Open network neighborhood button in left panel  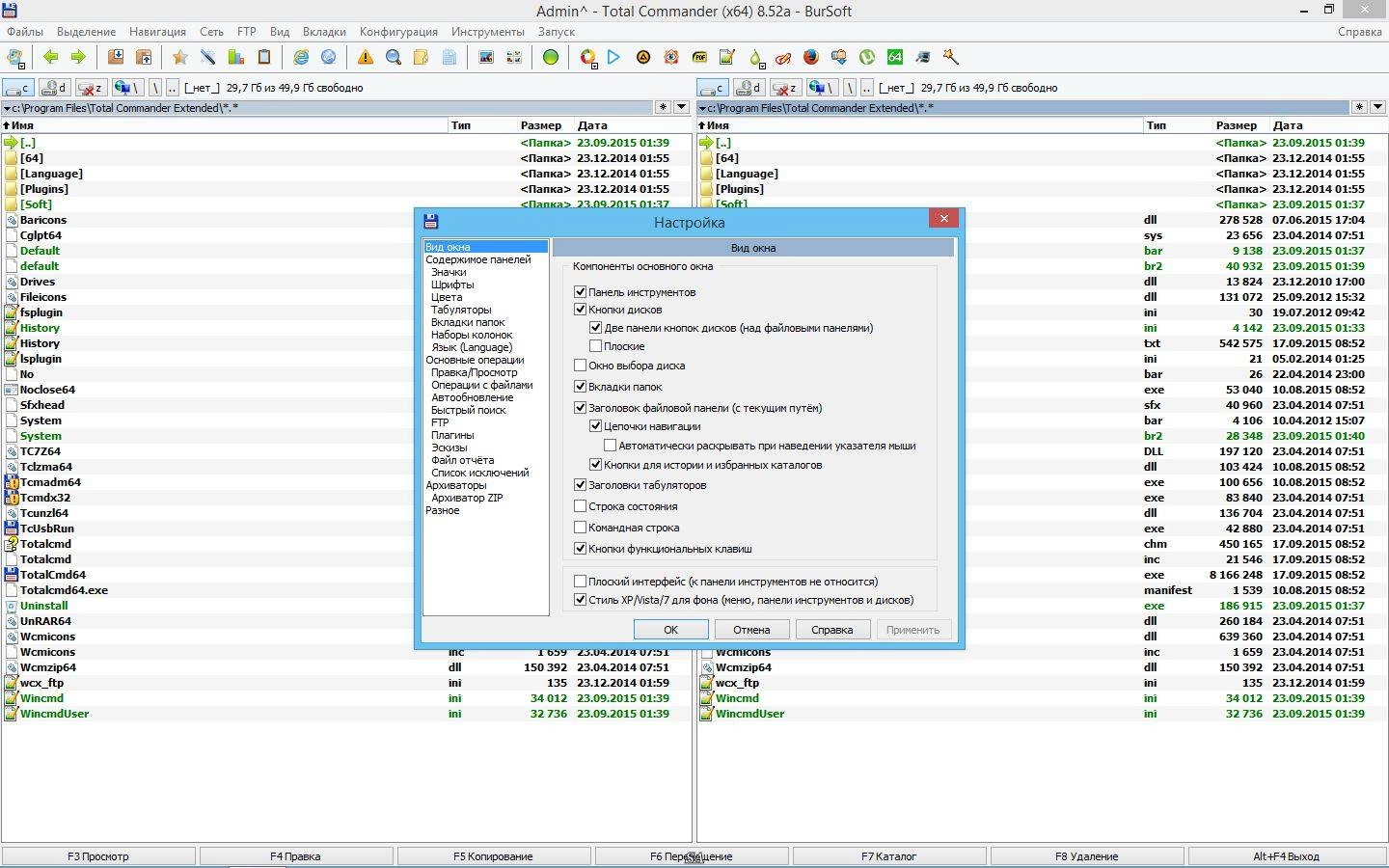(126, 88)
